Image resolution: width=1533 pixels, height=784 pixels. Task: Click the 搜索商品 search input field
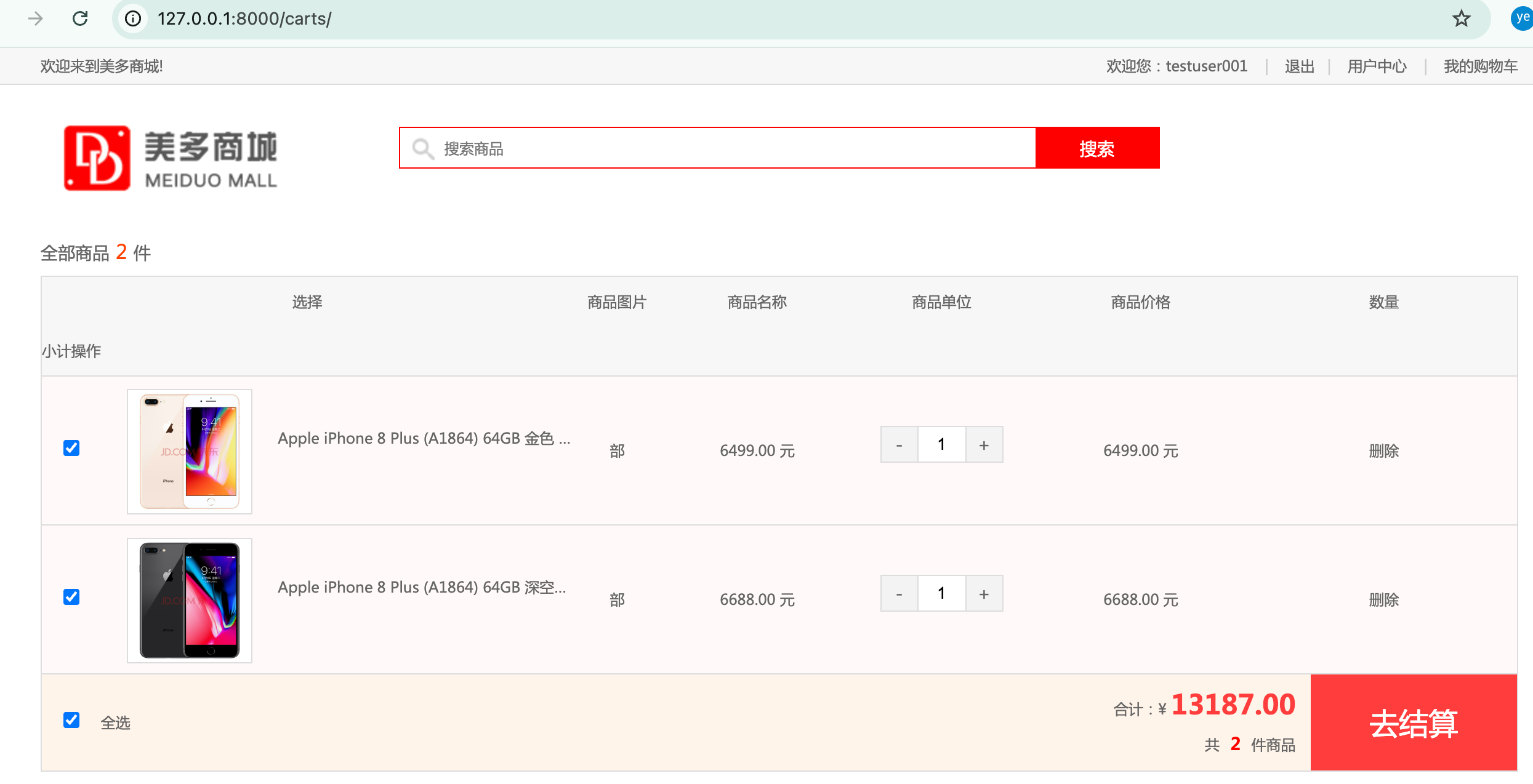[x=718, y=148]
